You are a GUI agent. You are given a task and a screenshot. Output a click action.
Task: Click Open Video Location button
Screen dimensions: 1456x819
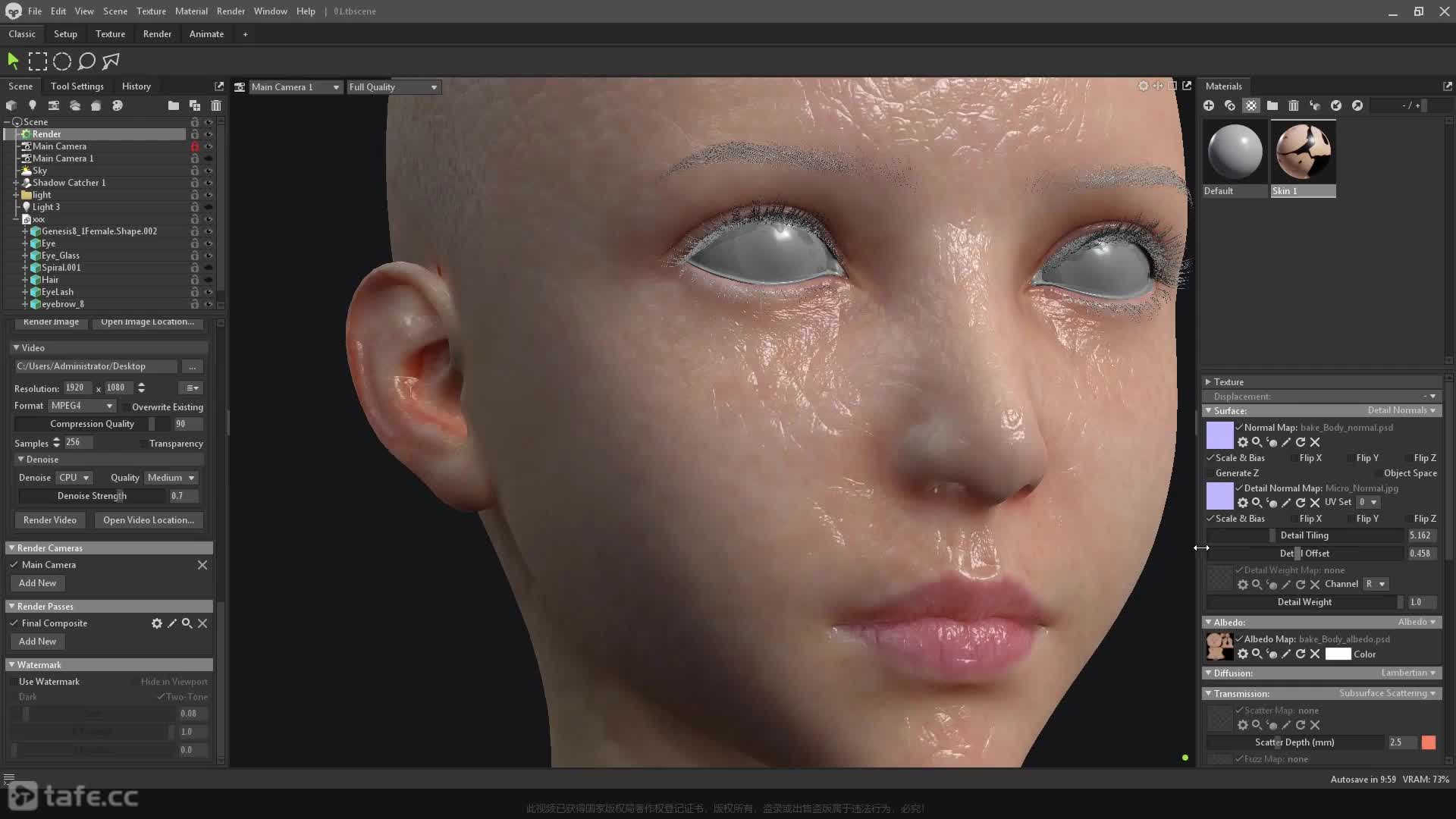point(149,520)
